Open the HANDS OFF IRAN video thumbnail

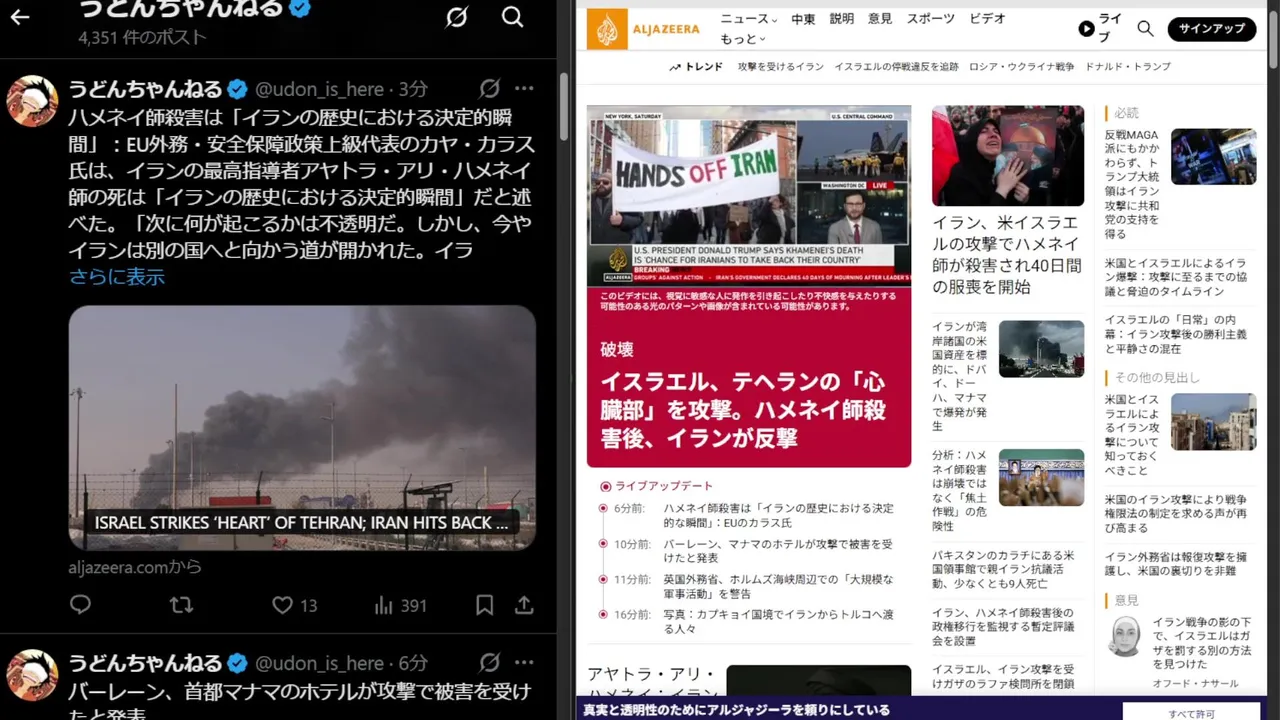[x=749, y=196]
